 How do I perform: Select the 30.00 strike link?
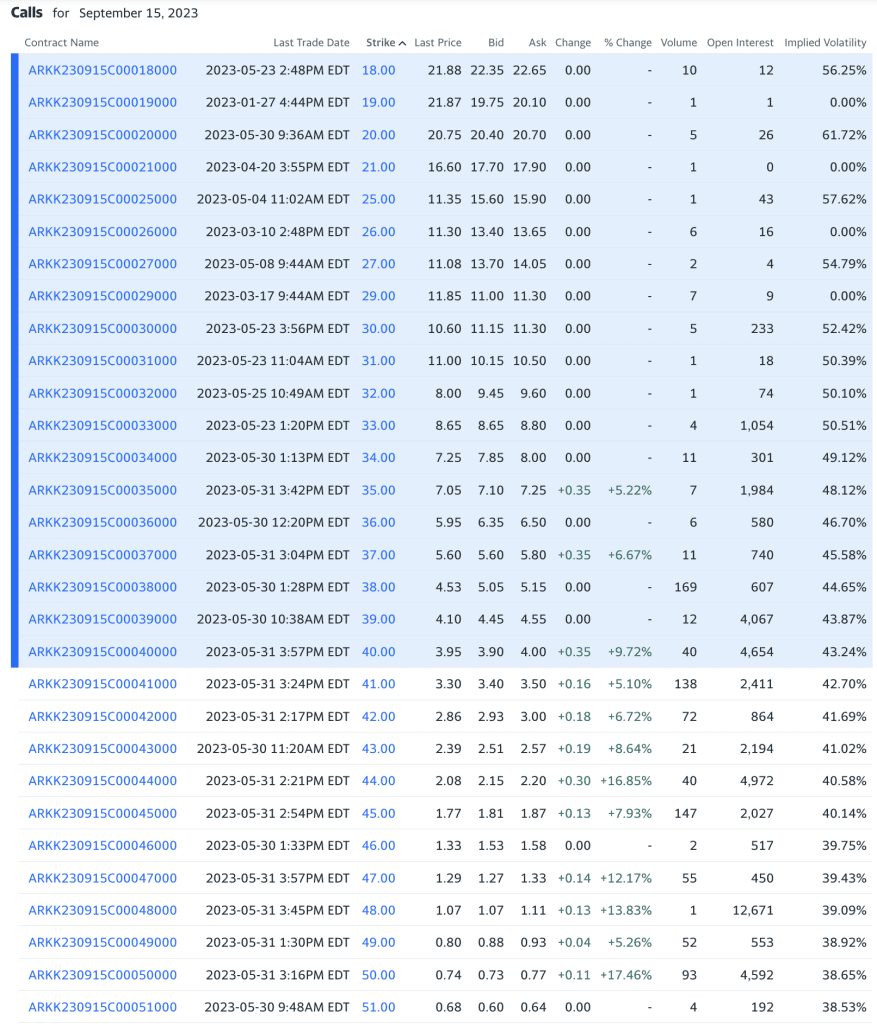tap(379, 328)
